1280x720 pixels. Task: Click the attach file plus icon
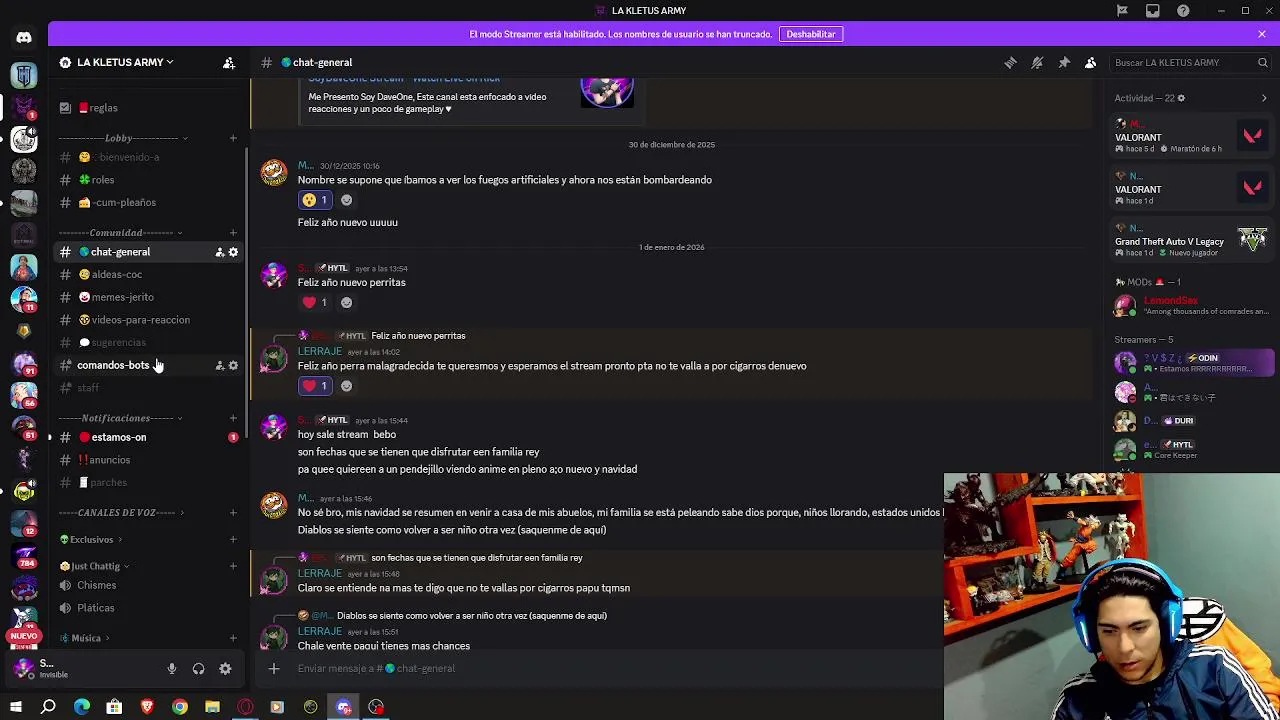(x=274, y=668)
